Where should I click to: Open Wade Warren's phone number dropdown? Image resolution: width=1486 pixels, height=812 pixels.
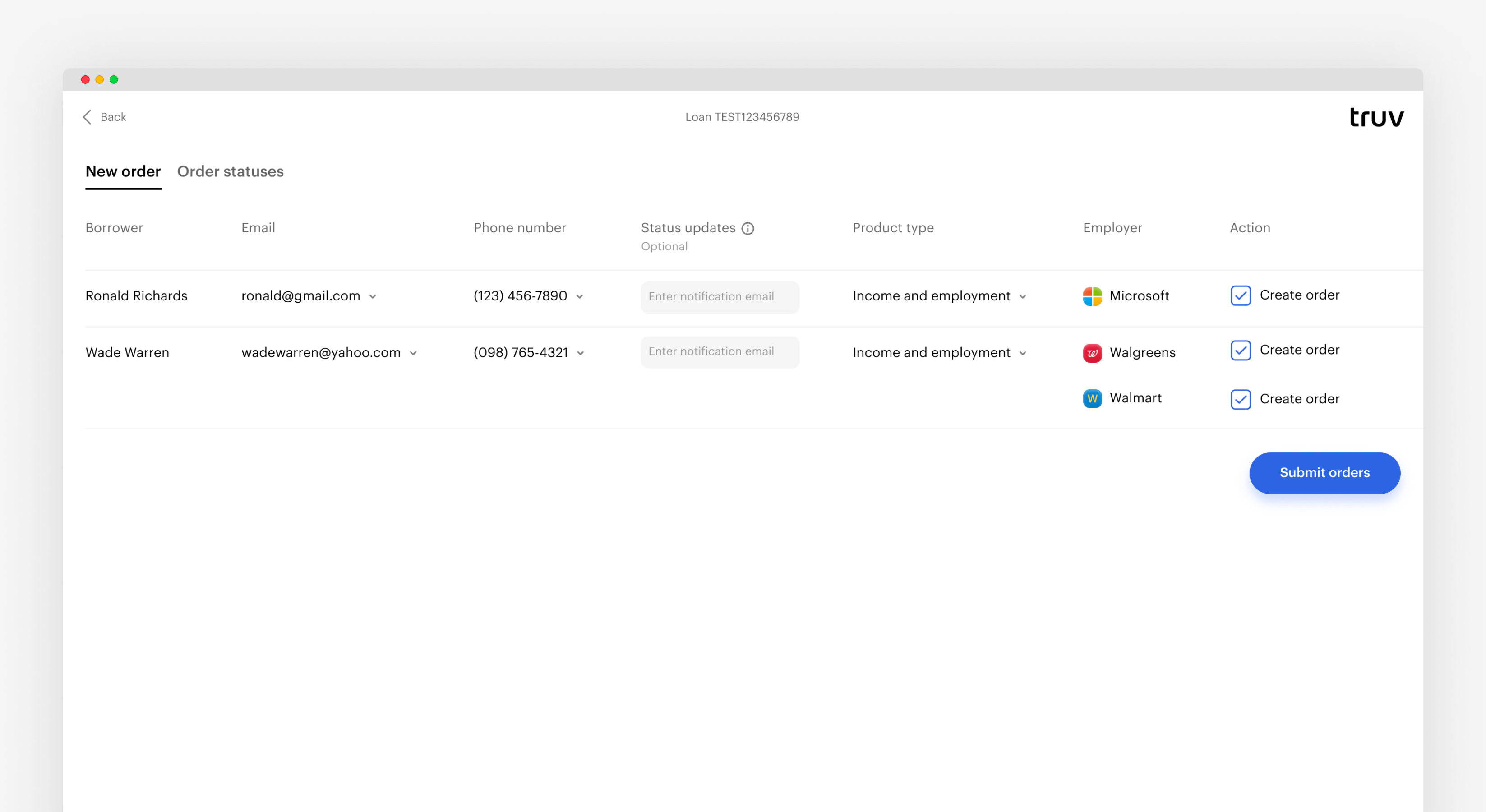pos(580,354)
